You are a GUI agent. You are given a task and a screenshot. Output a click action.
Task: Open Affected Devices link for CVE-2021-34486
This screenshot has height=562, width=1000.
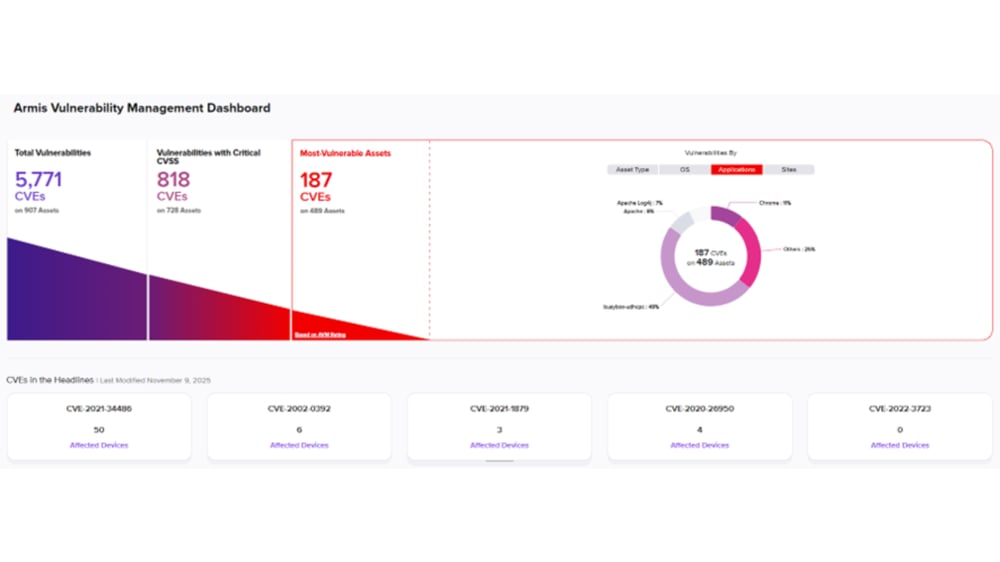pyautogui.click(x=99, y=445)
